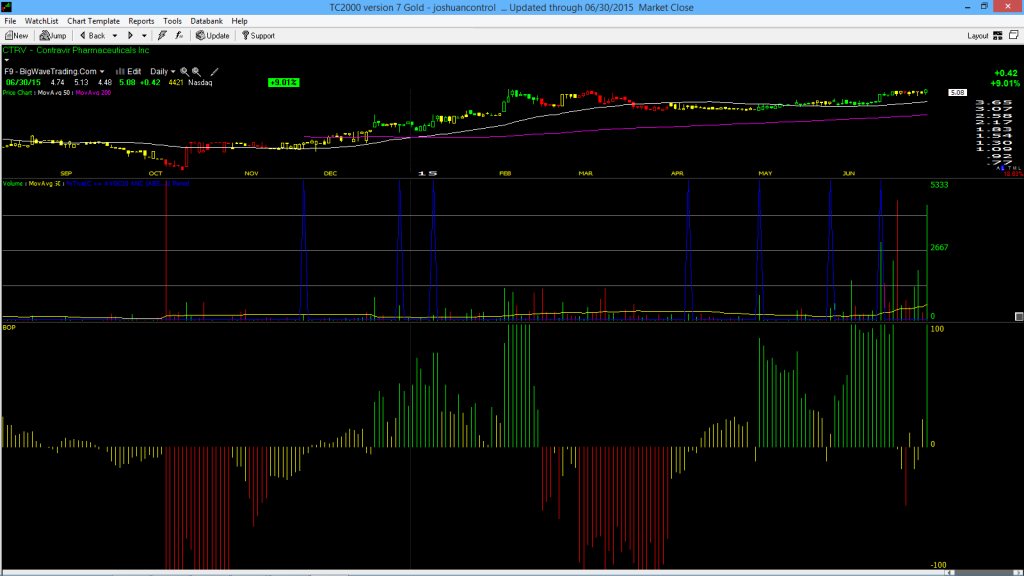Restore the TC2000 window size
The height and width of the screenshot is (576, 1024).
(984, 7)
